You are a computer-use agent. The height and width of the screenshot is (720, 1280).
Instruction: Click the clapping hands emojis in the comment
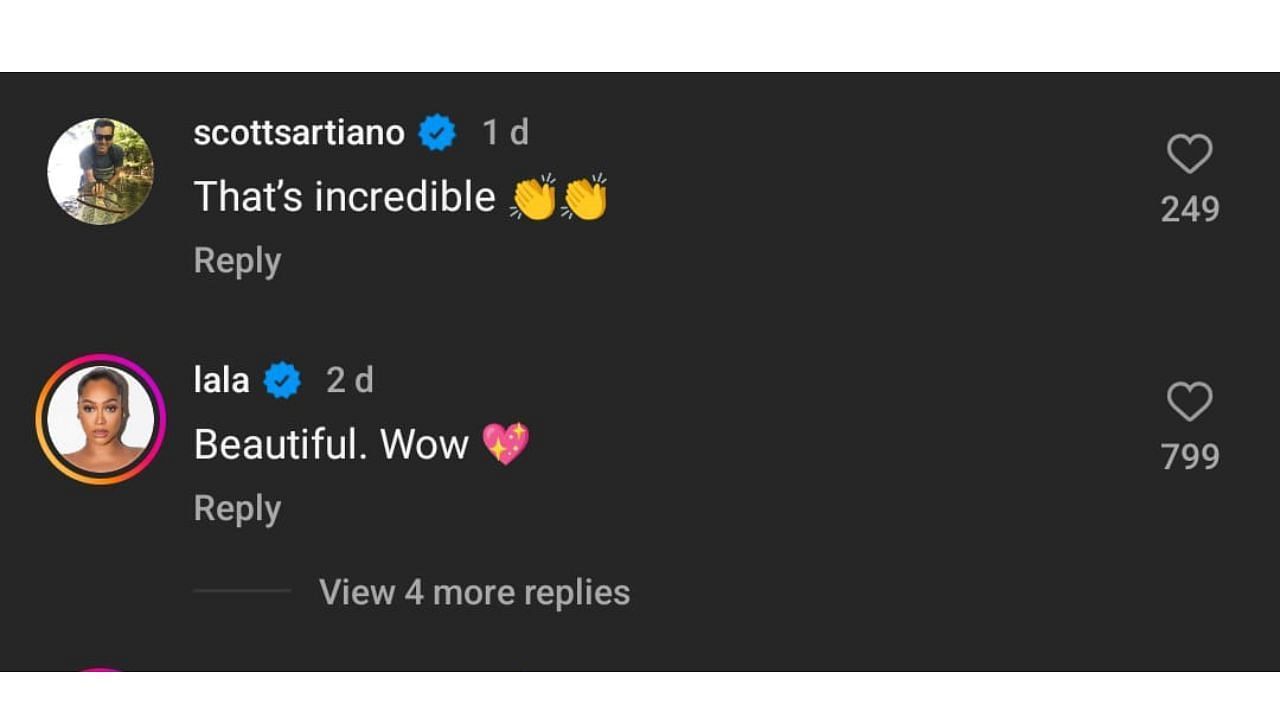[x=559, y=197]
